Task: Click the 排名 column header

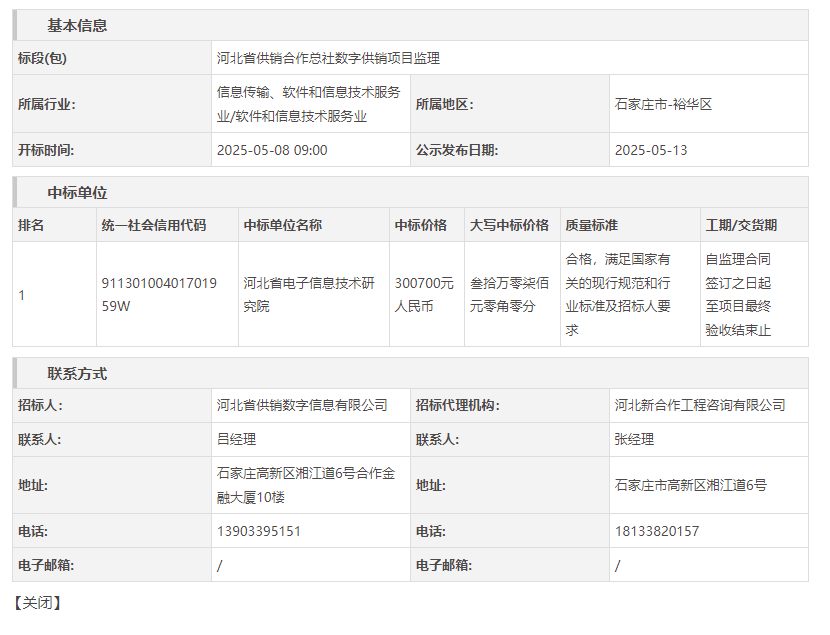Action: tap(31, 225)
